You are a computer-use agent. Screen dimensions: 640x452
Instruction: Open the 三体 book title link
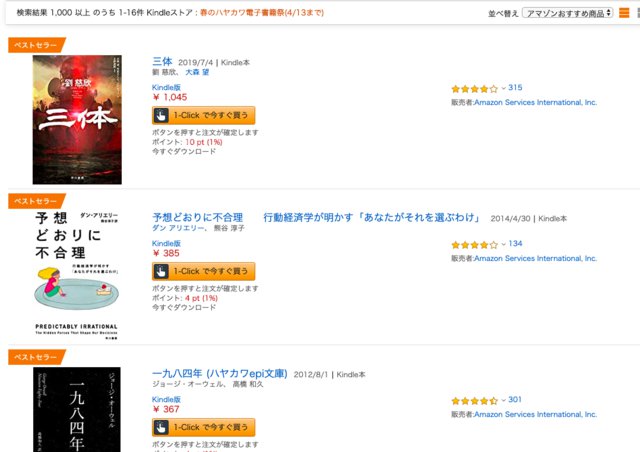pyautogui.click(x=162, y=61)
